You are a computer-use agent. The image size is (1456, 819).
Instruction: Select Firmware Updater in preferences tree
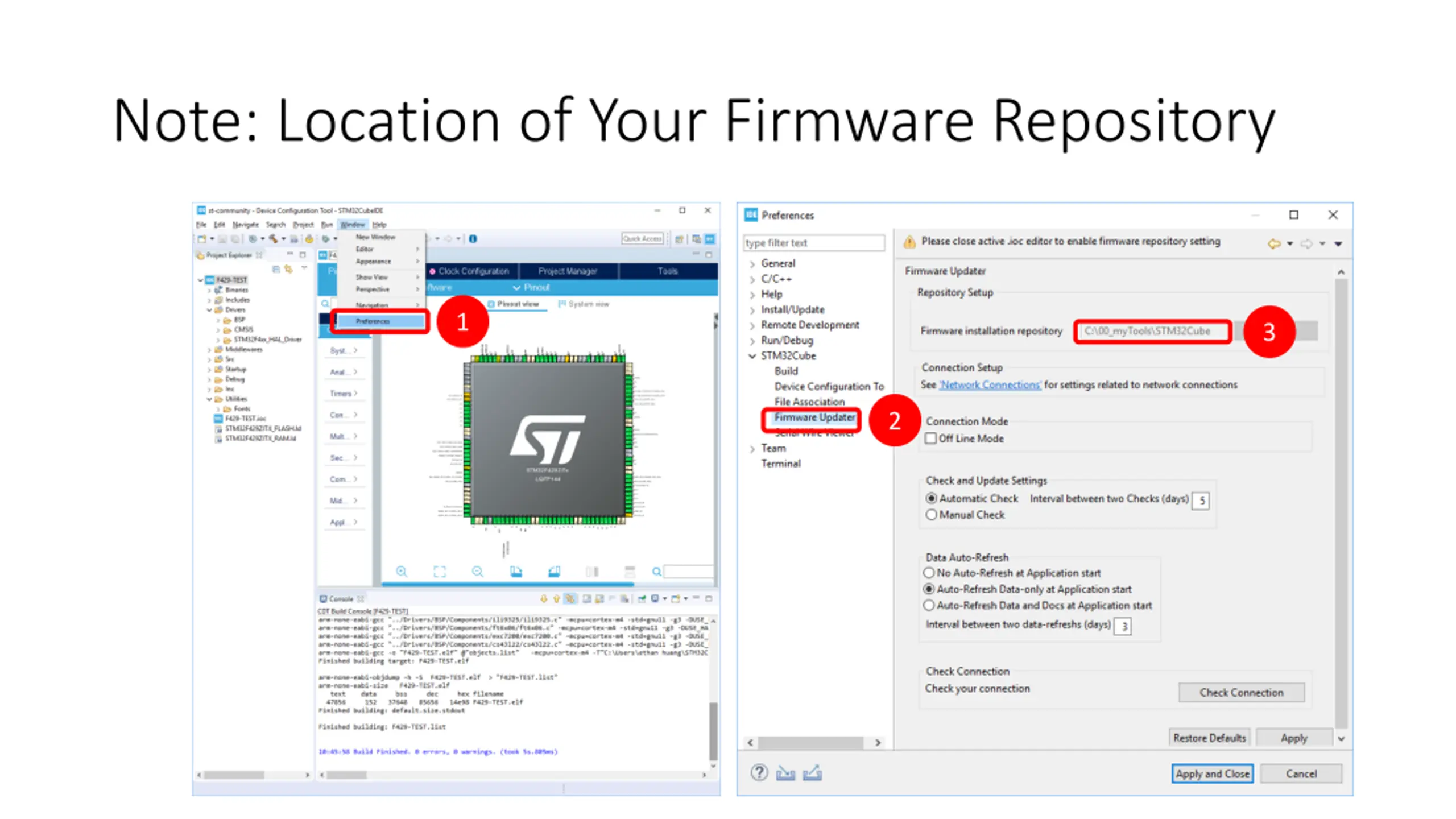click(x=814, y=417)
